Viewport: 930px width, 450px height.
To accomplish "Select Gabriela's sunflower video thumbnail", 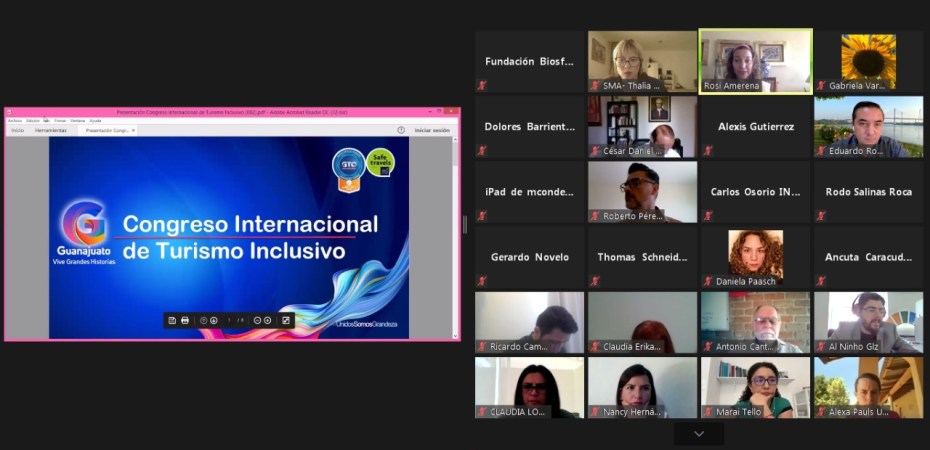I will [868, 61].
